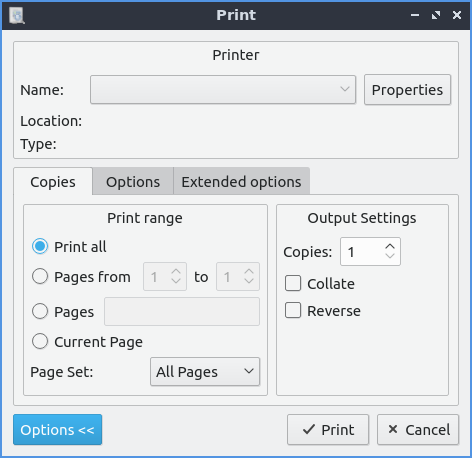Select the Current Page radio button
This screenshot has width=472, height=458.
point(40,342)
